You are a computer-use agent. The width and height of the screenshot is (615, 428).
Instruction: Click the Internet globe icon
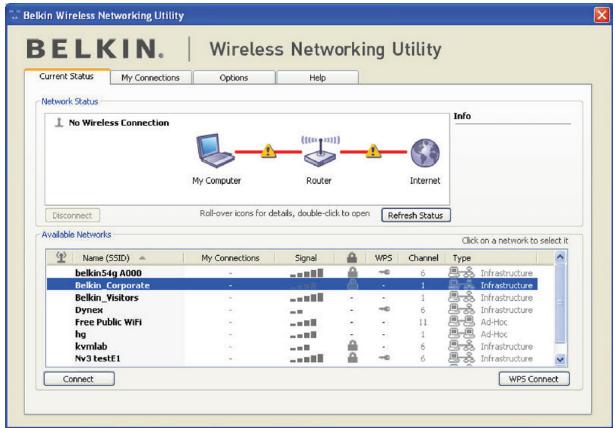[425, 153]
